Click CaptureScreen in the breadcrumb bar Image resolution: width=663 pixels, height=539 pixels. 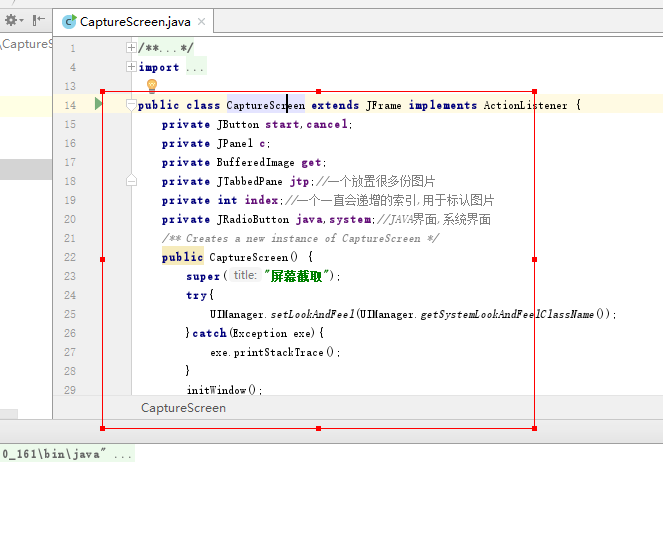point(183,408)
